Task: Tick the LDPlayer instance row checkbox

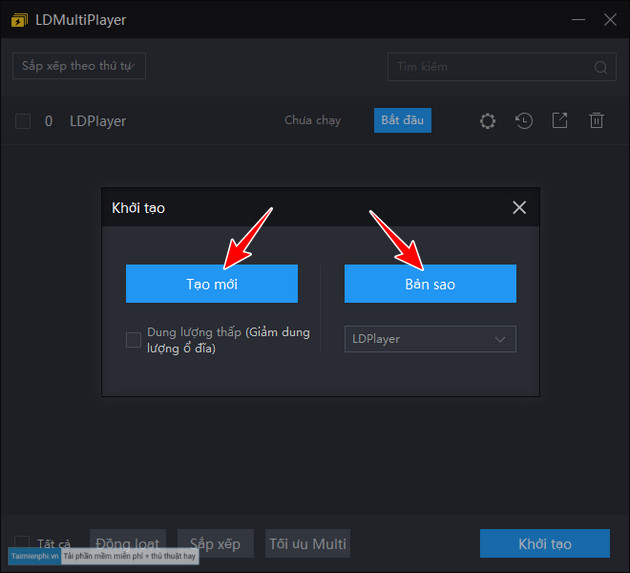Action: point(23,121)
